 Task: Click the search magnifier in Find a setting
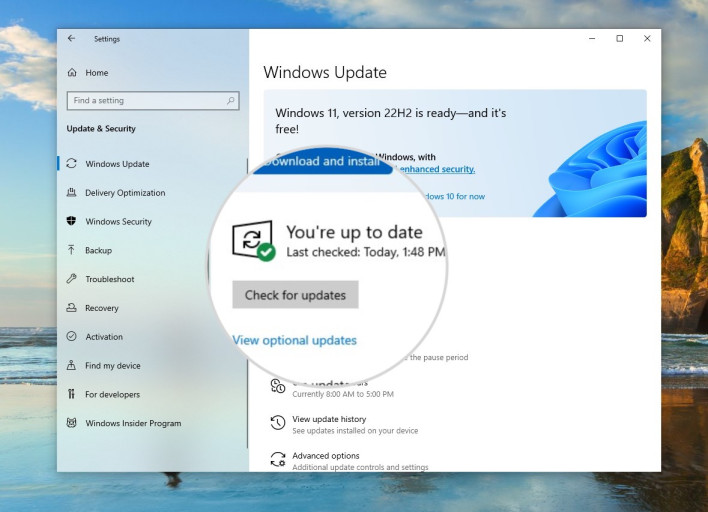click(231, 100)
